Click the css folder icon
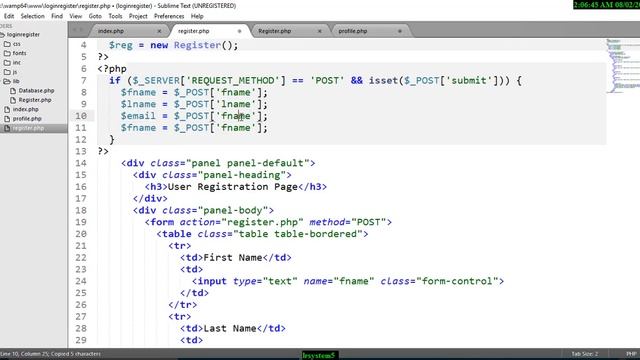This screenshot has width=640, height=360. point(7,44)
